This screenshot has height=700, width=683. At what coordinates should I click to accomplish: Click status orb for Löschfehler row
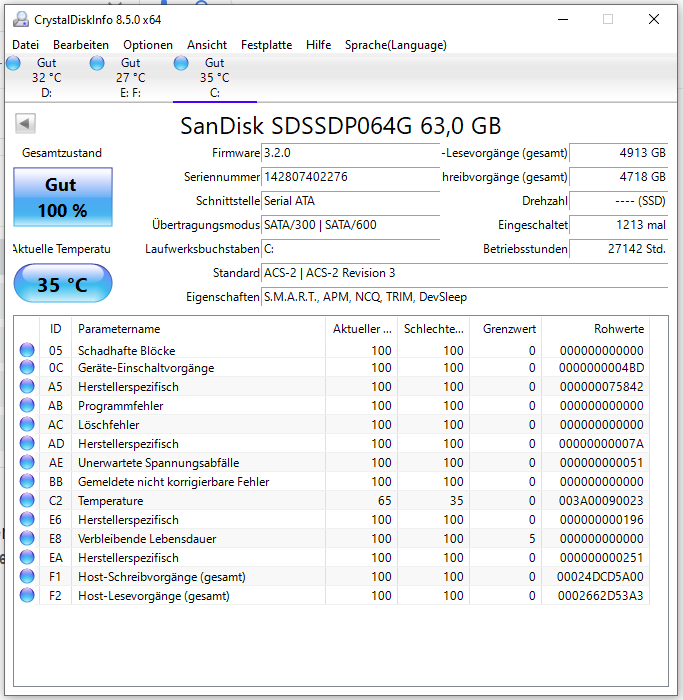(x=27, y=424)
